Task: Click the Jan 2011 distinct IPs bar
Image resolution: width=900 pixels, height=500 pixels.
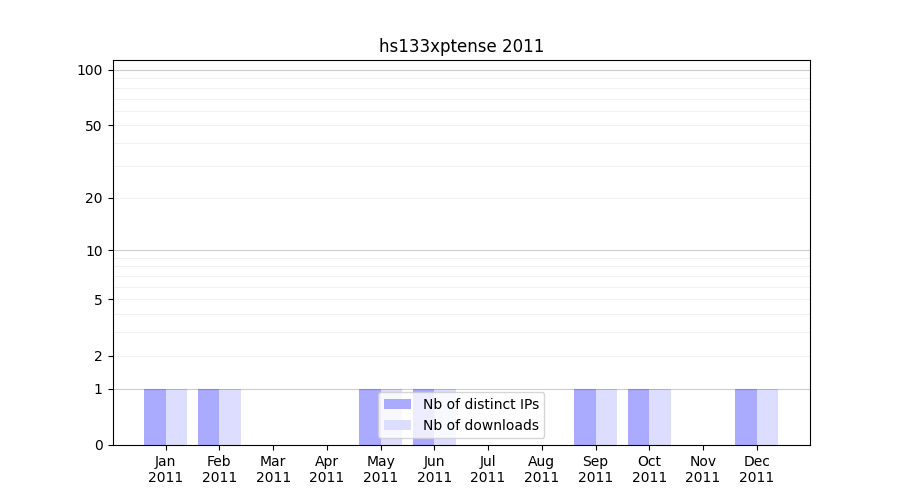Action: (155, 417)
